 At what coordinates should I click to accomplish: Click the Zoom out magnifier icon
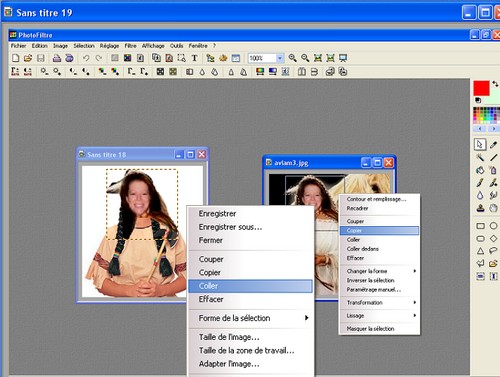[305, 58]
